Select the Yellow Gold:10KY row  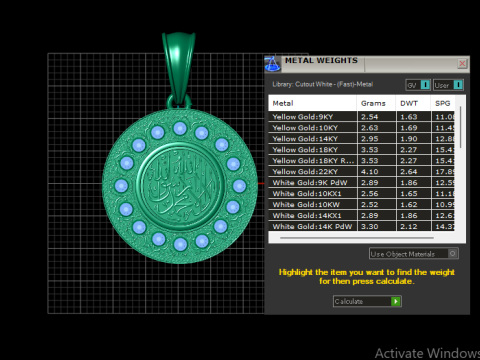coord(361,128)
